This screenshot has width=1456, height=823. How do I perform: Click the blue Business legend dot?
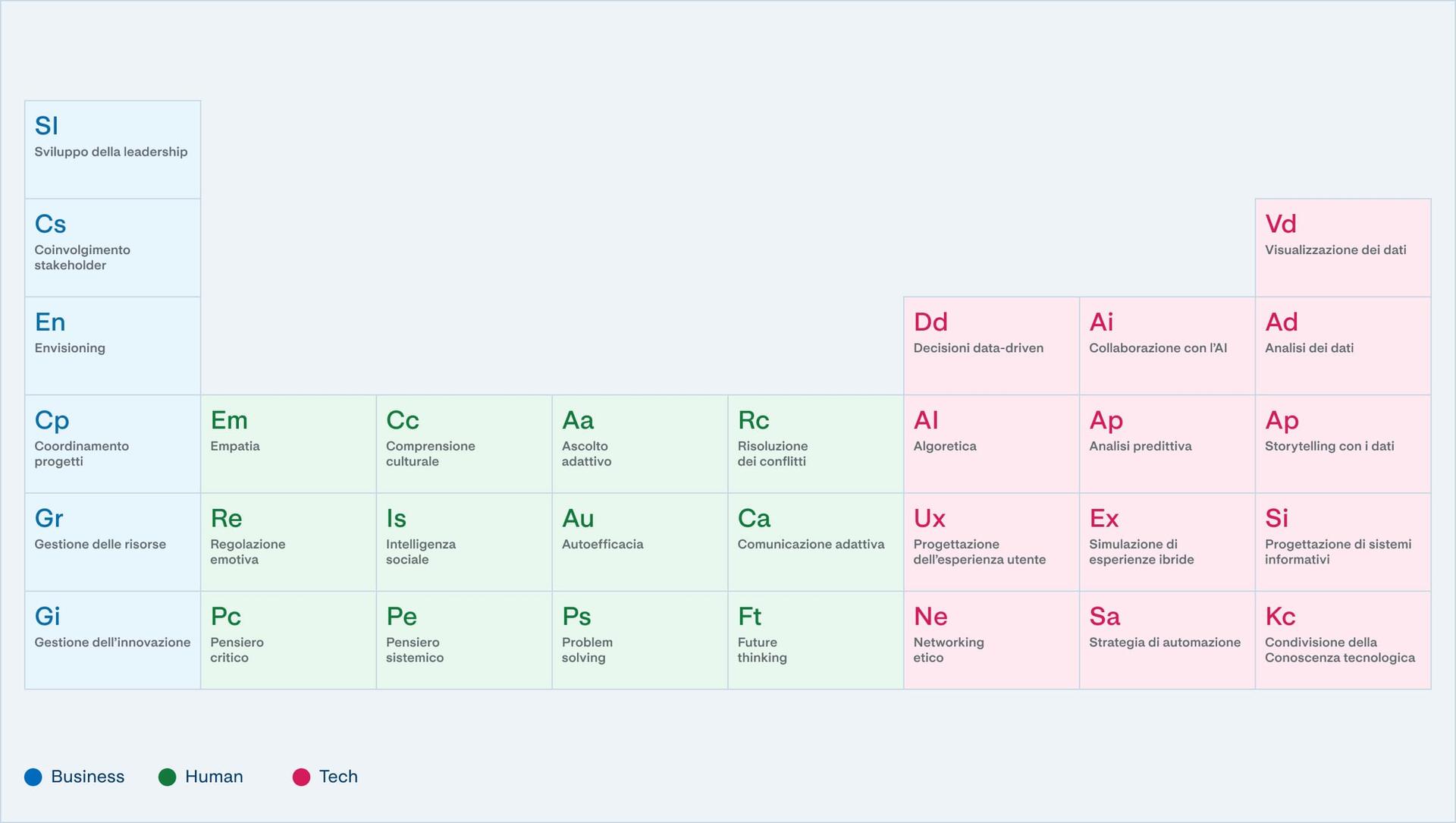tap(33, 777)
